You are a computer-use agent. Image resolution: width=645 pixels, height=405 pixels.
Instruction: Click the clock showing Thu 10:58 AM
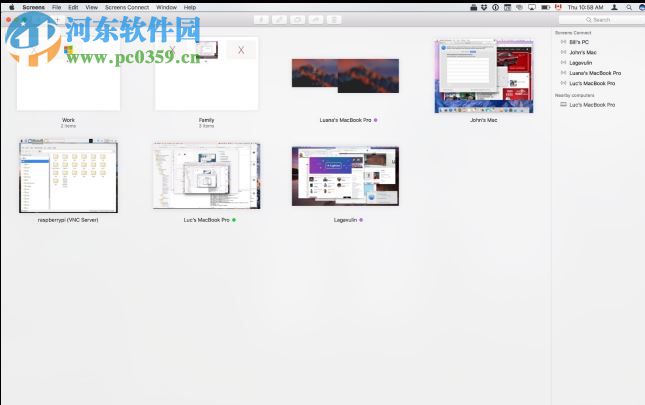[585, 7]
